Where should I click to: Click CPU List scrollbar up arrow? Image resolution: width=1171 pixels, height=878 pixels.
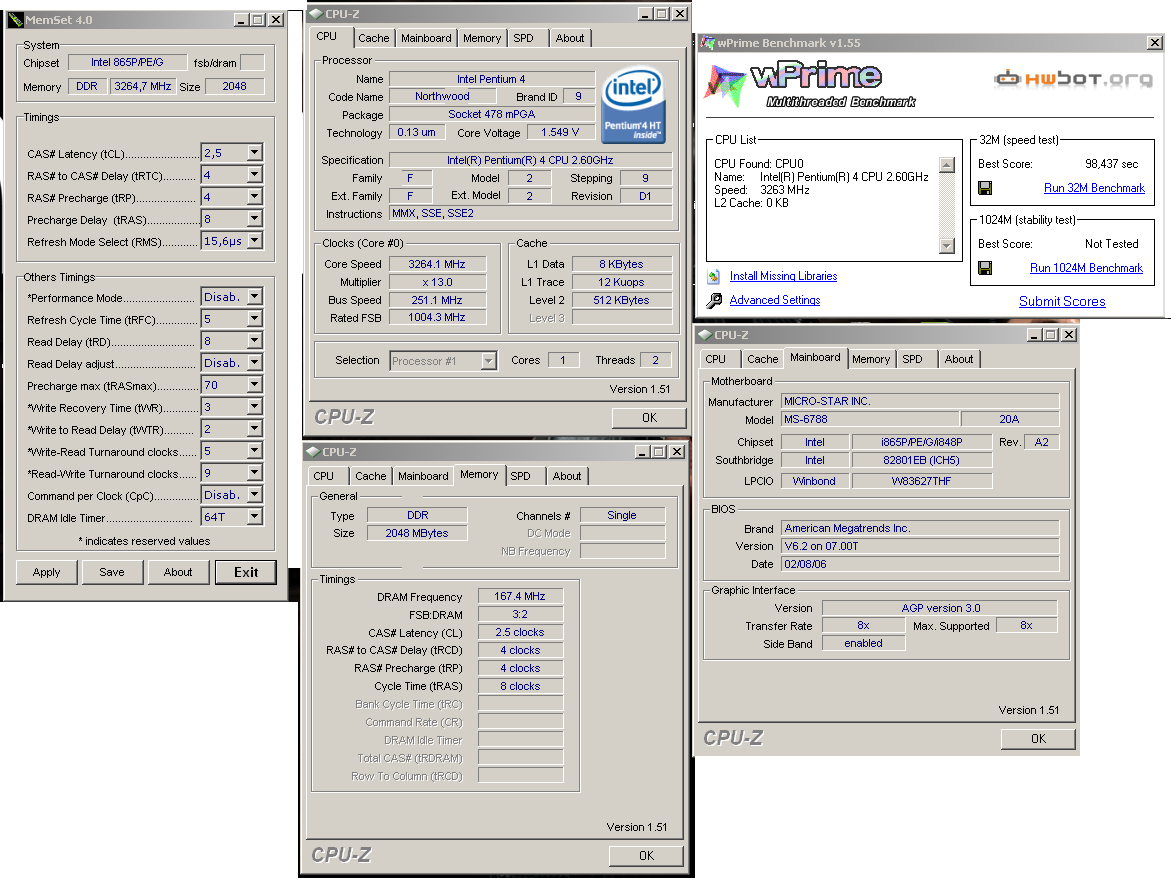[947, 165]
